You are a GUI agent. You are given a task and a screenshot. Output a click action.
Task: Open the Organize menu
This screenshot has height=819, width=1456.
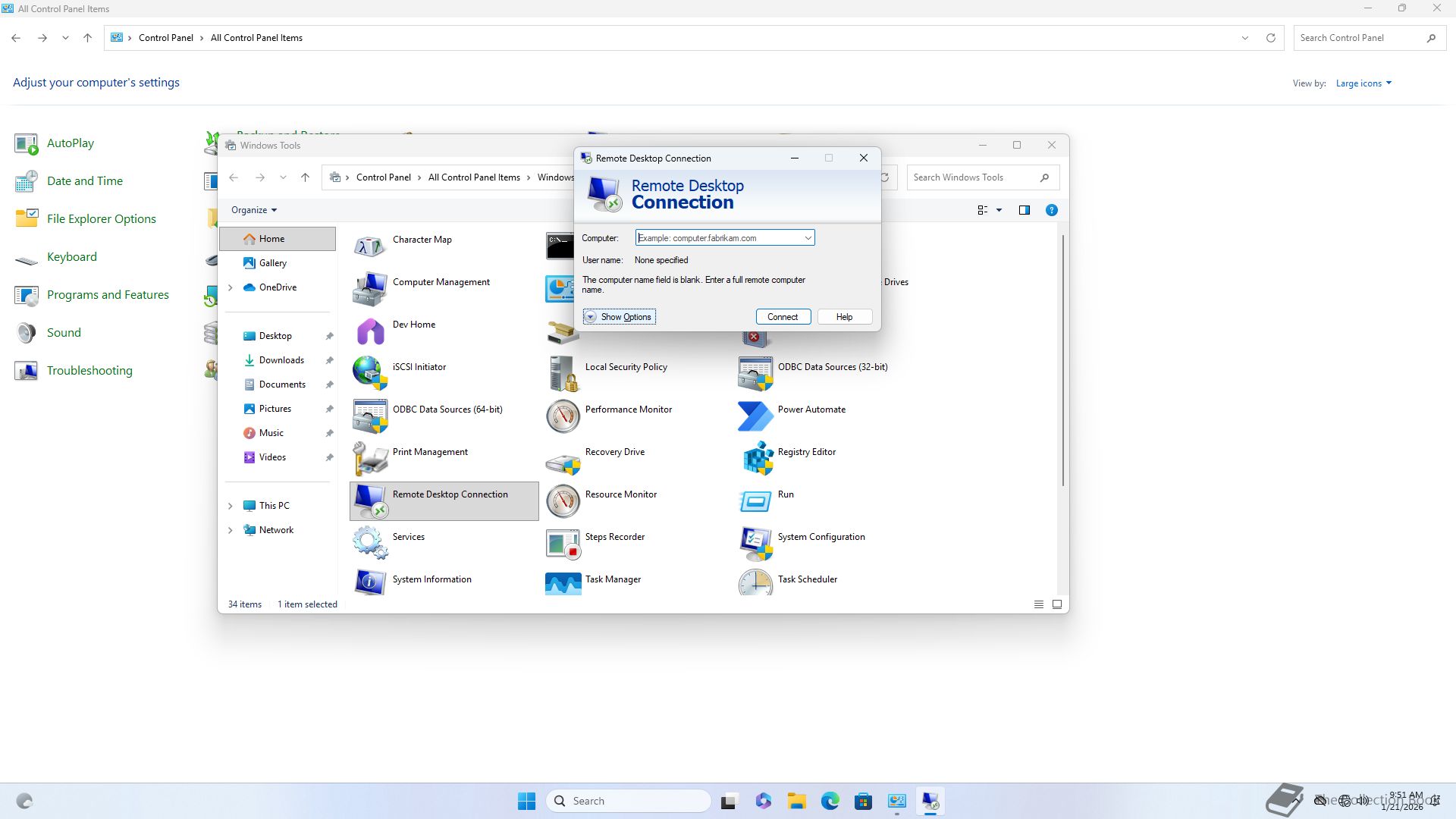coord(254,210)
